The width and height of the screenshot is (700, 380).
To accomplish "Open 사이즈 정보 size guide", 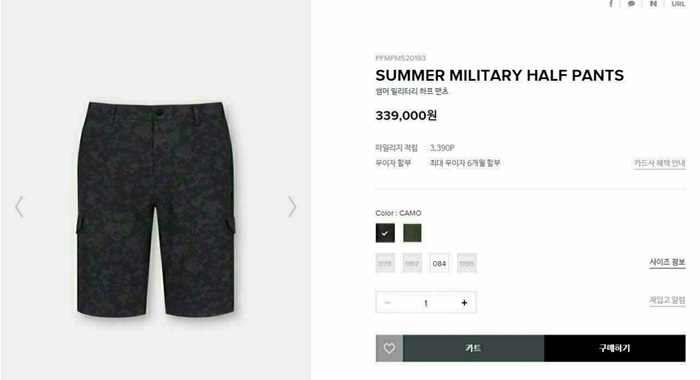I will pos(667,263).
